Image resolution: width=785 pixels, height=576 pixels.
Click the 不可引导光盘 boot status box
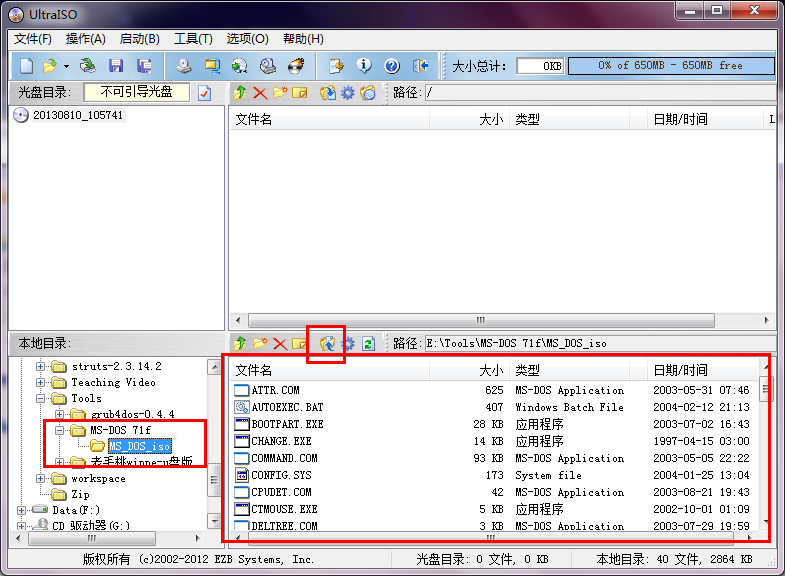click(x=137, y=92)
